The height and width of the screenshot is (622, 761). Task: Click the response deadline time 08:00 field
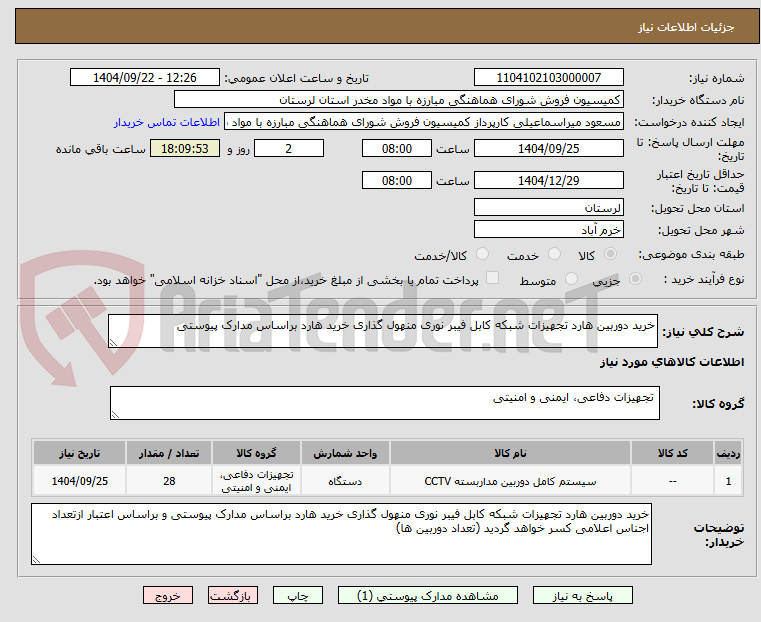click(397, 148)
